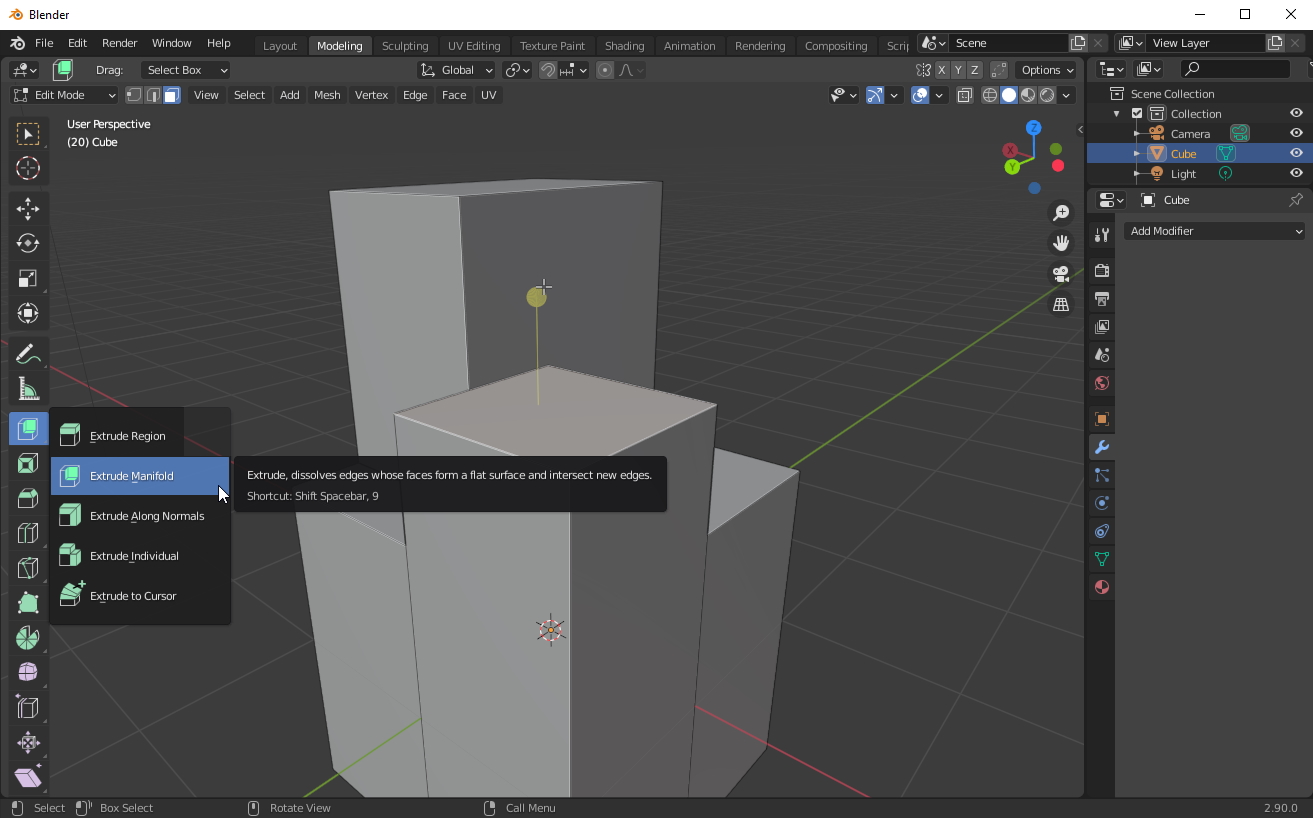Open the Add Modifier dropdown
The width and height of the screenshot is (1313, 818).
click(x=1214, y=231)
